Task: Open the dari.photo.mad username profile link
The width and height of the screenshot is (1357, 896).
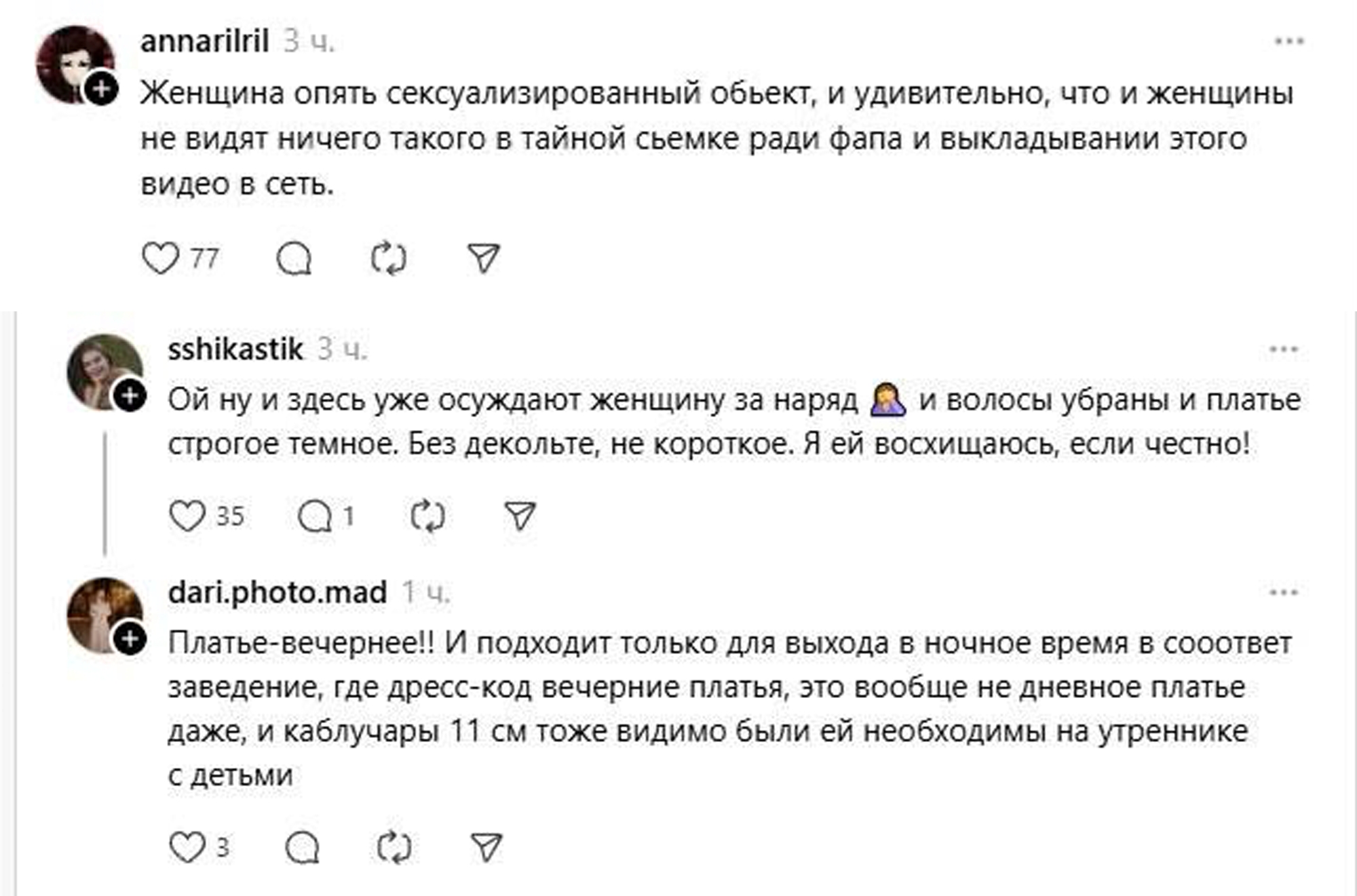Action: (x=278, y=593)
